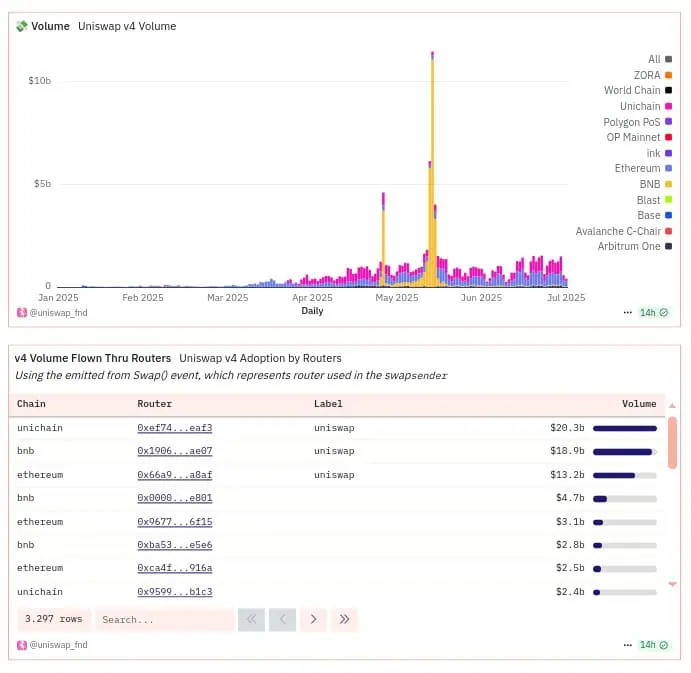691x673 pixels.
Task: Sort table by Label column header
Action: pyautogui.click(x=328, y=404)
